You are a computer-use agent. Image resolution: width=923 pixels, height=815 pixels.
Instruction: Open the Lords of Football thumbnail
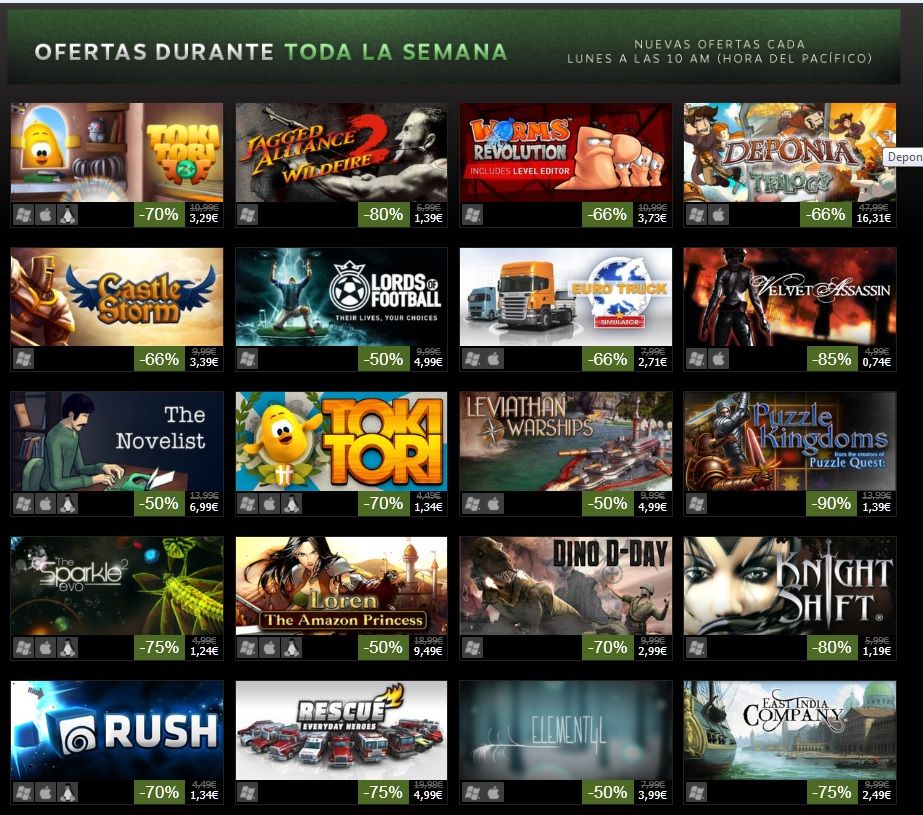(341, 297)
